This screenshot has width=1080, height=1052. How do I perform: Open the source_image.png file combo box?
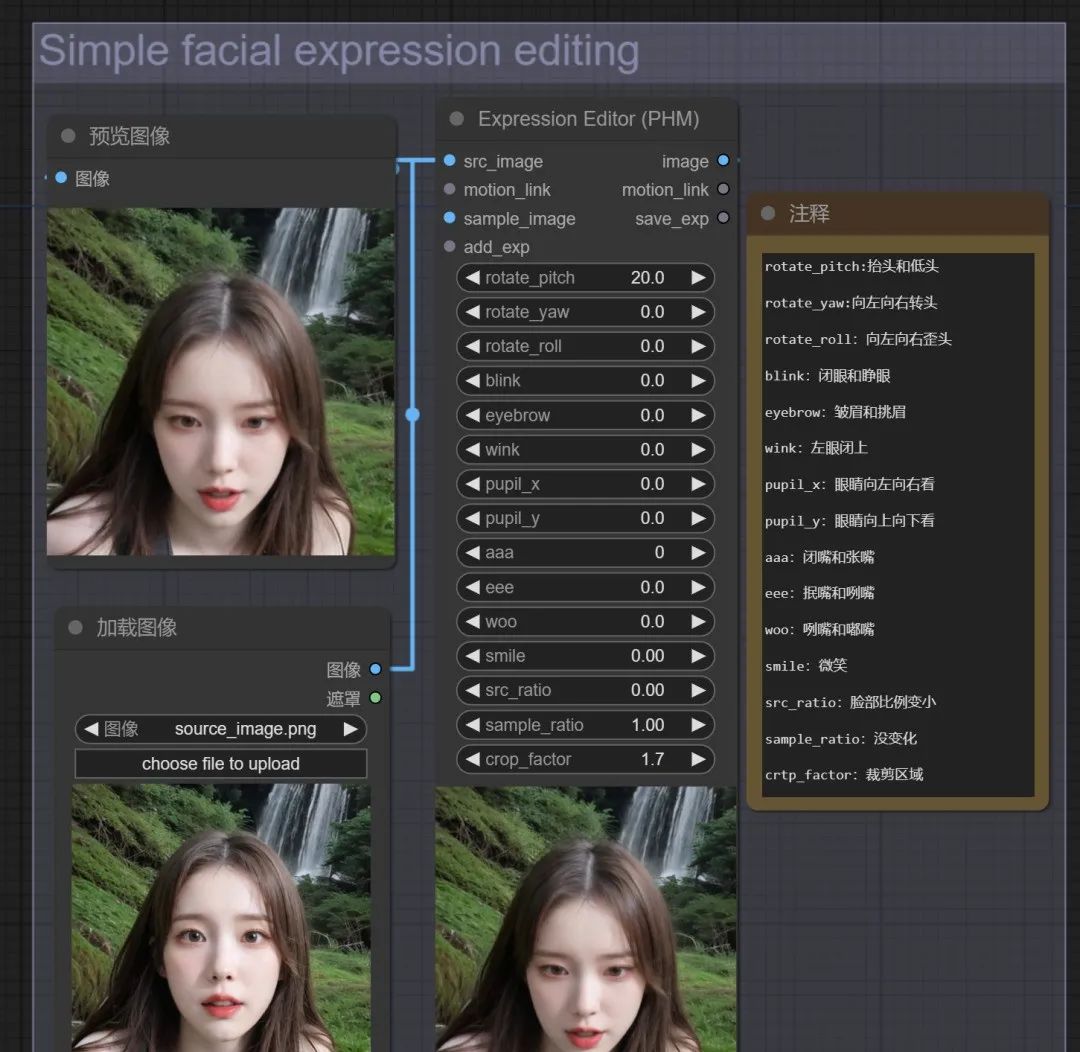(x=220, y=729)
